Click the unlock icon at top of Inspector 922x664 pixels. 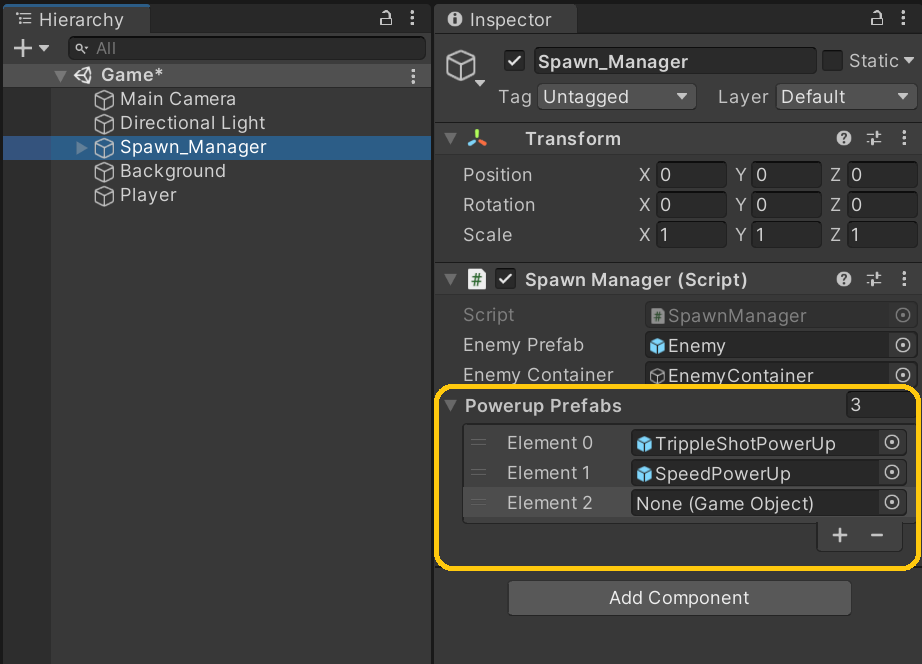[x=876, y=18]
